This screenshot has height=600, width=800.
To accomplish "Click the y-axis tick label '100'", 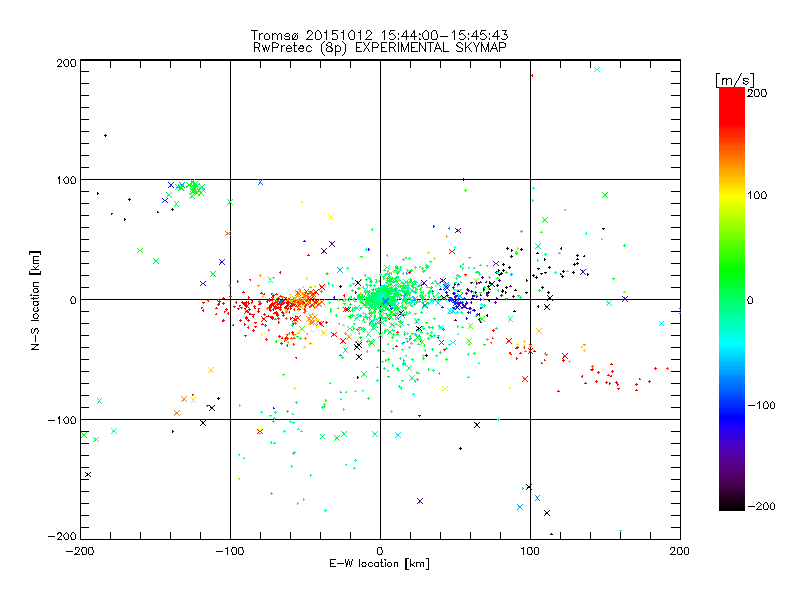I will pyautogui.click(x=67, y=180).
